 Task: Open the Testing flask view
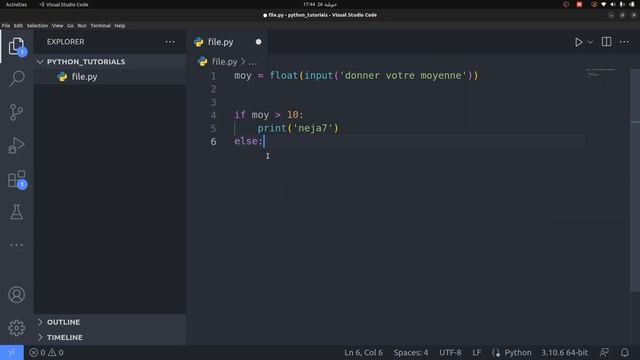pos(17,212)
